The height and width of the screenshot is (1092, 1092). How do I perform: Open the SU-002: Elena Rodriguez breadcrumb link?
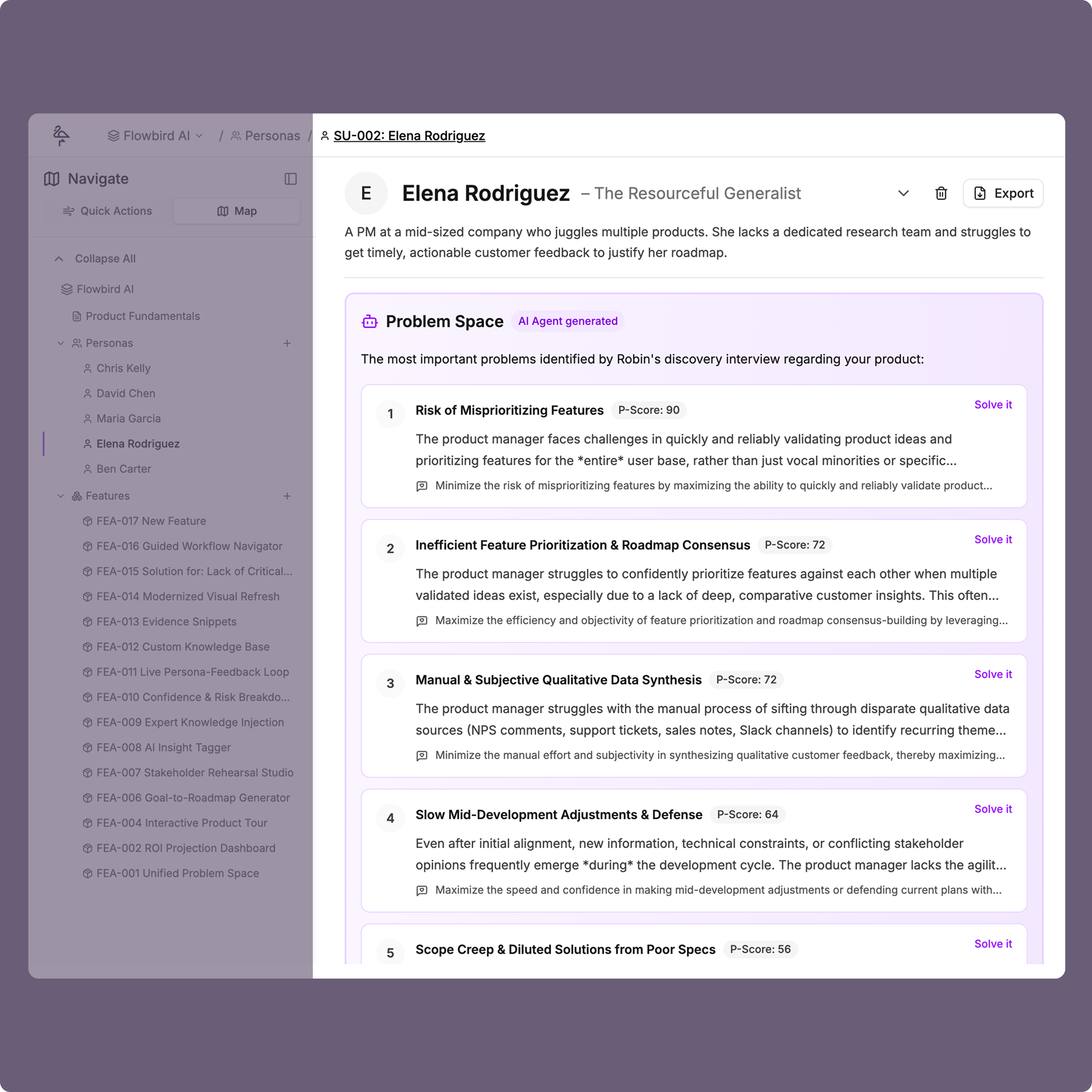pos(409,135)
